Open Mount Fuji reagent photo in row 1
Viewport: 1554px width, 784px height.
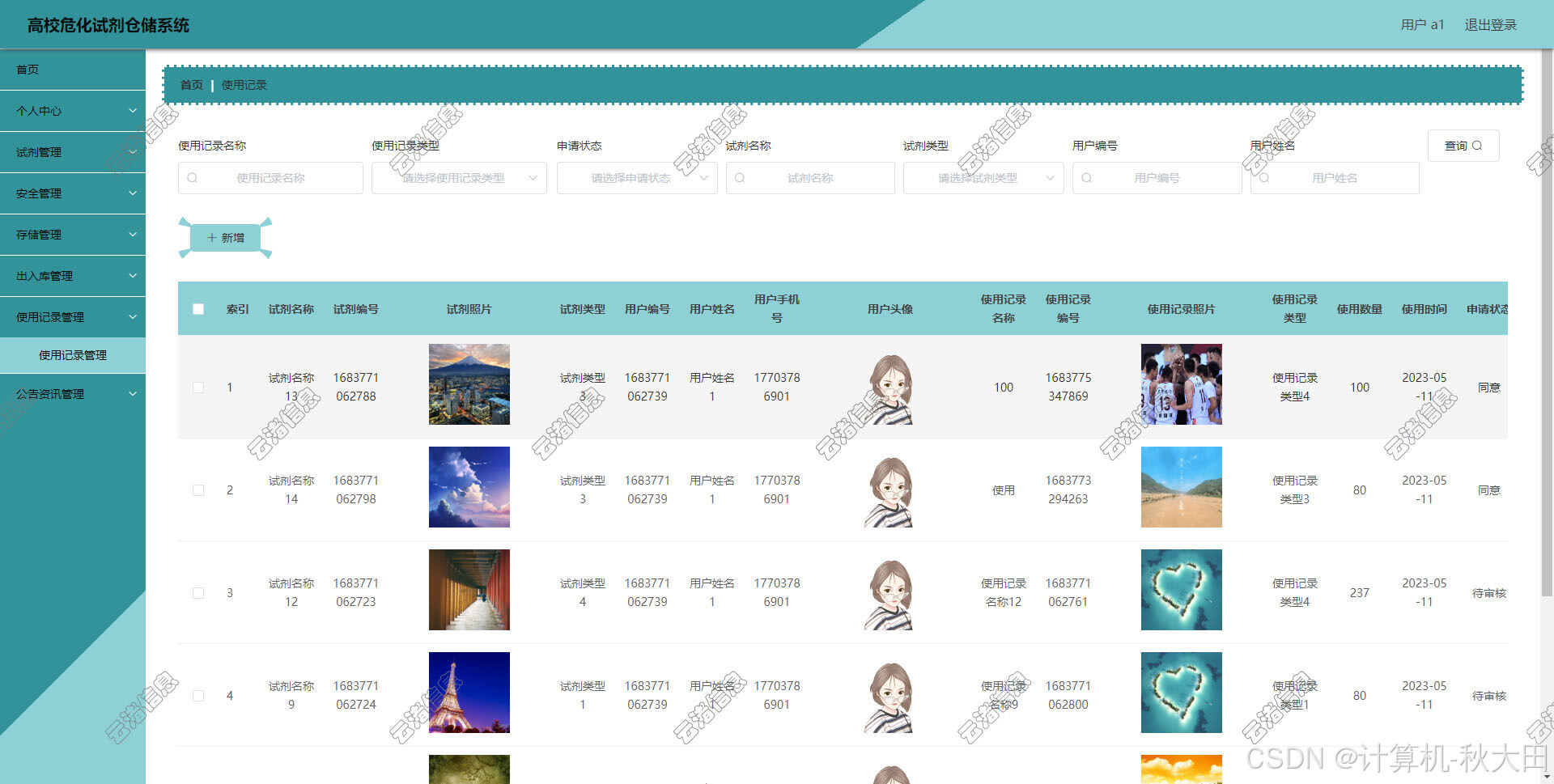469,384
